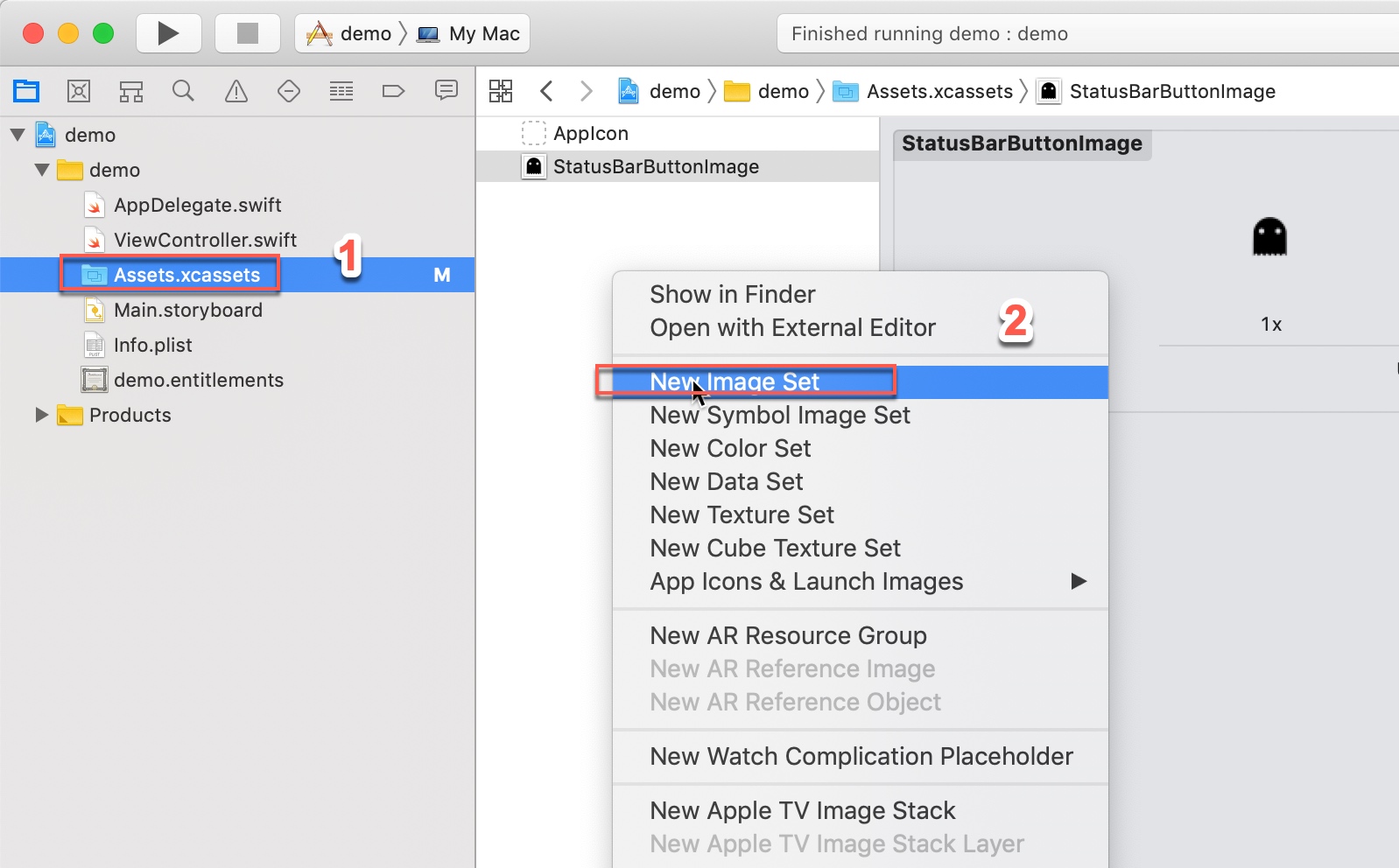The image size is (1399, 868).
Task: Click the M source-control status badge
Action: click(x=442, y=275)
